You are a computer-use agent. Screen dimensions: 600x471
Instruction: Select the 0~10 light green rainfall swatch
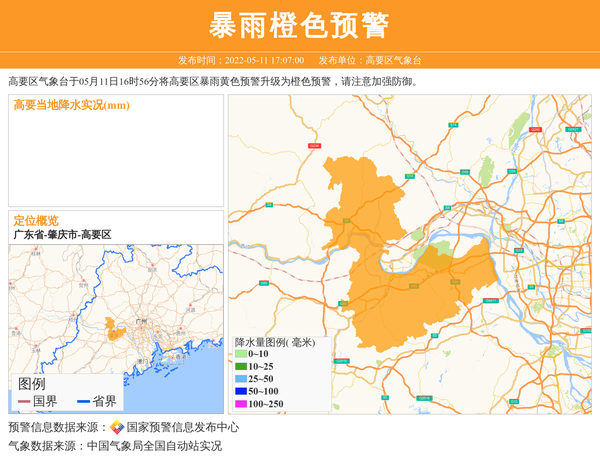241,354
